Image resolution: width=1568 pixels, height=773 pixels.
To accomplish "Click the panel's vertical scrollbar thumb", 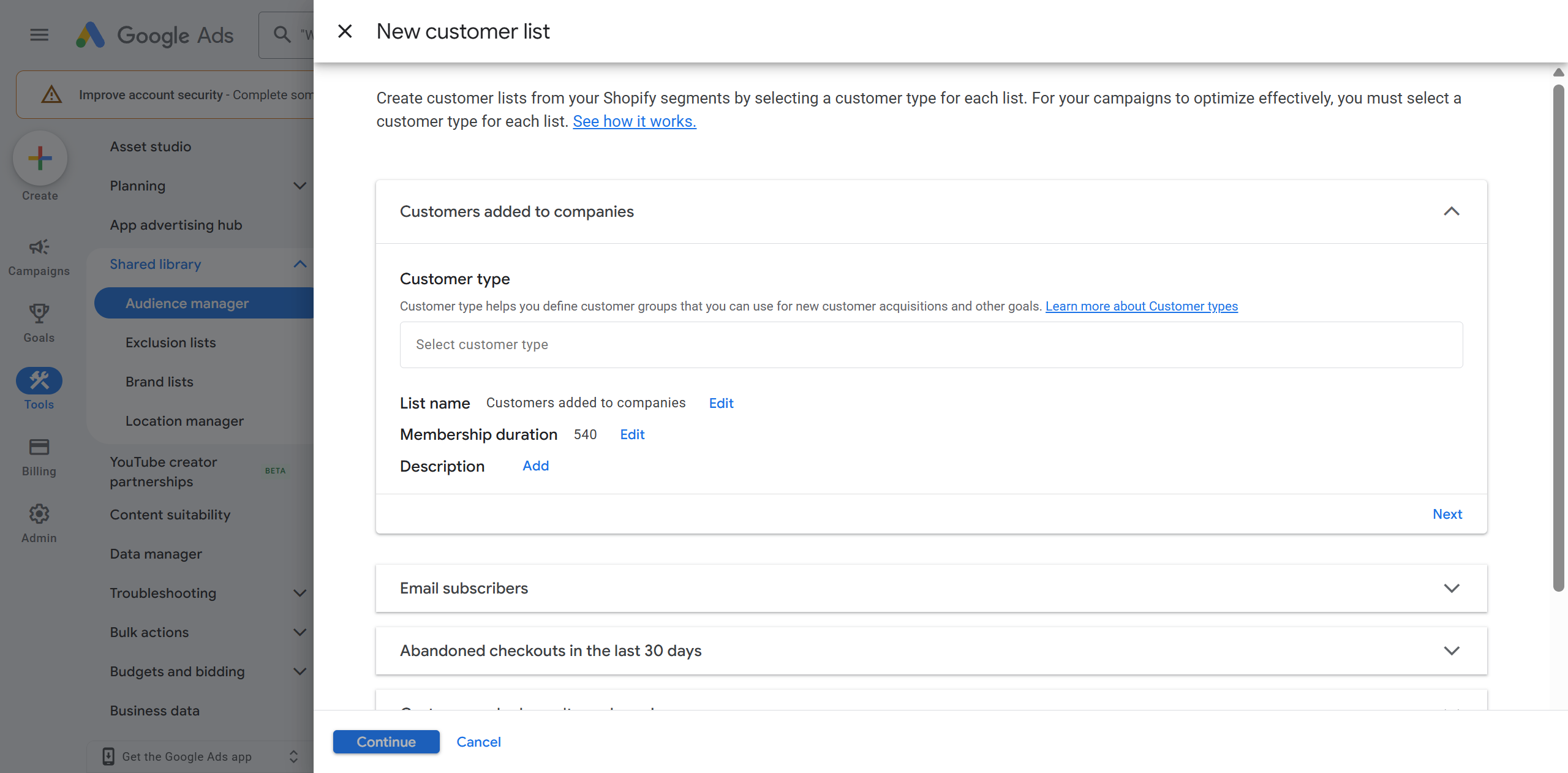I will pos(1558,338).
